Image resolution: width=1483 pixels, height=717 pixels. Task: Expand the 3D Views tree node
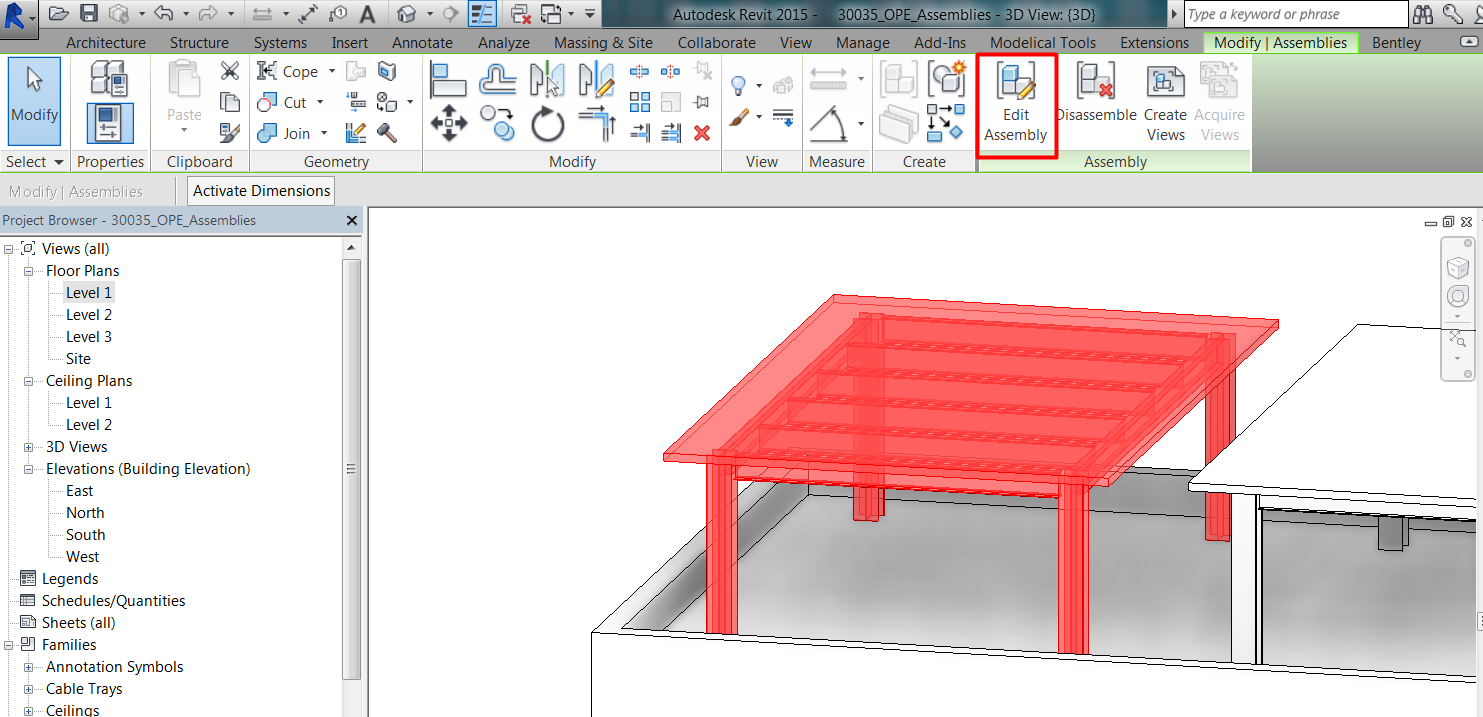click(x=28, y=447)
